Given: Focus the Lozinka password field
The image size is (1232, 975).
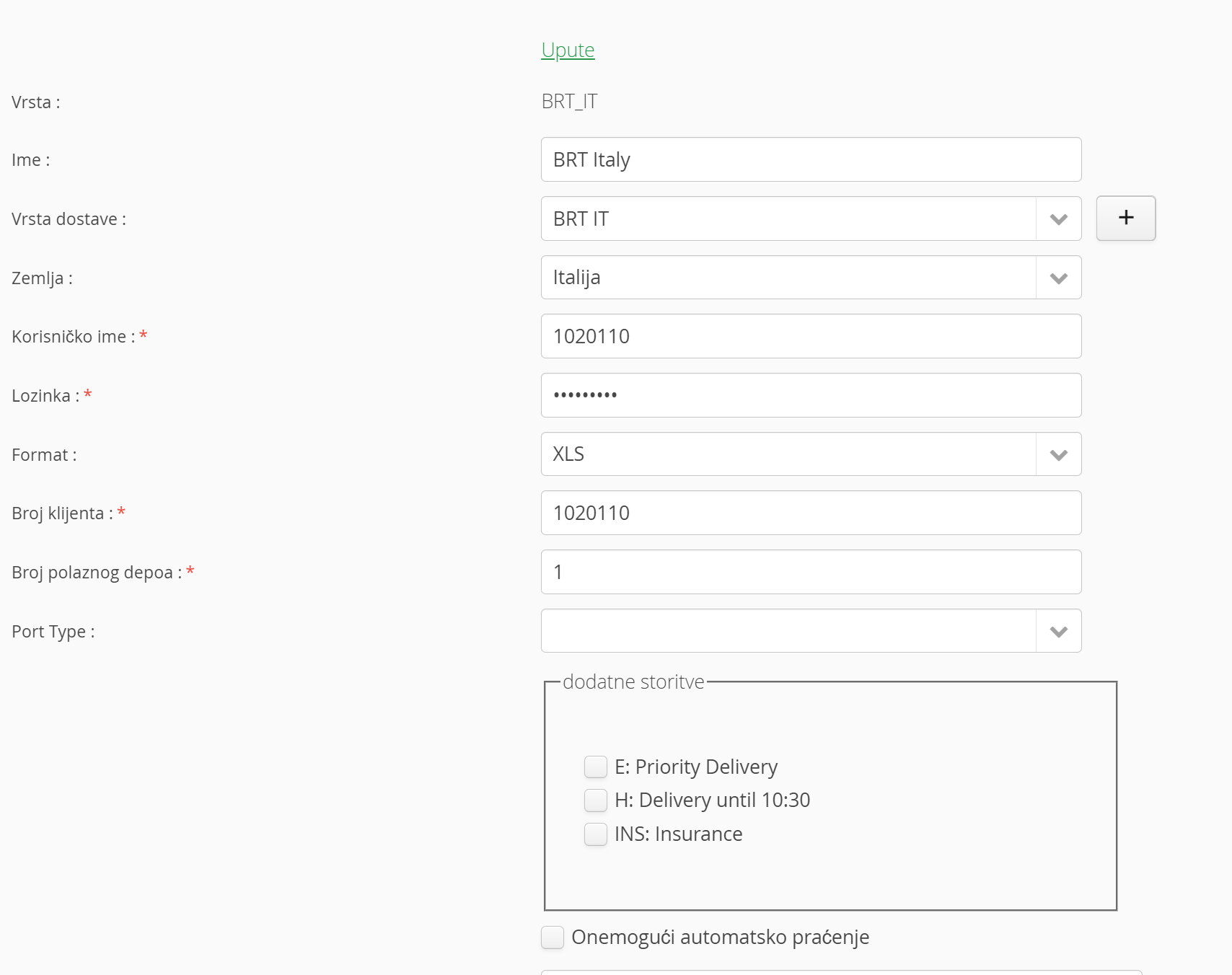Looking at the screenshot, I should click(811, 395).
